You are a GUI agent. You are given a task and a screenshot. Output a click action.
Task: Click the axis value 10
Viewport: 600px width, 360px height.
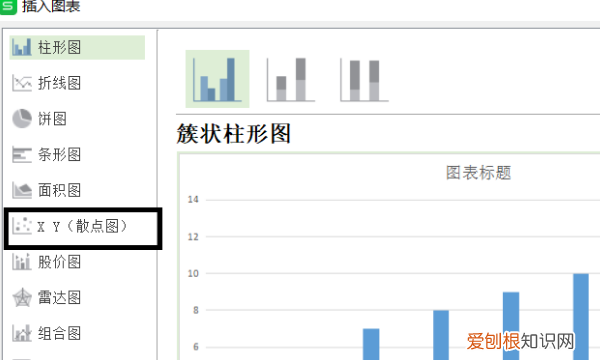coord(193,274)
